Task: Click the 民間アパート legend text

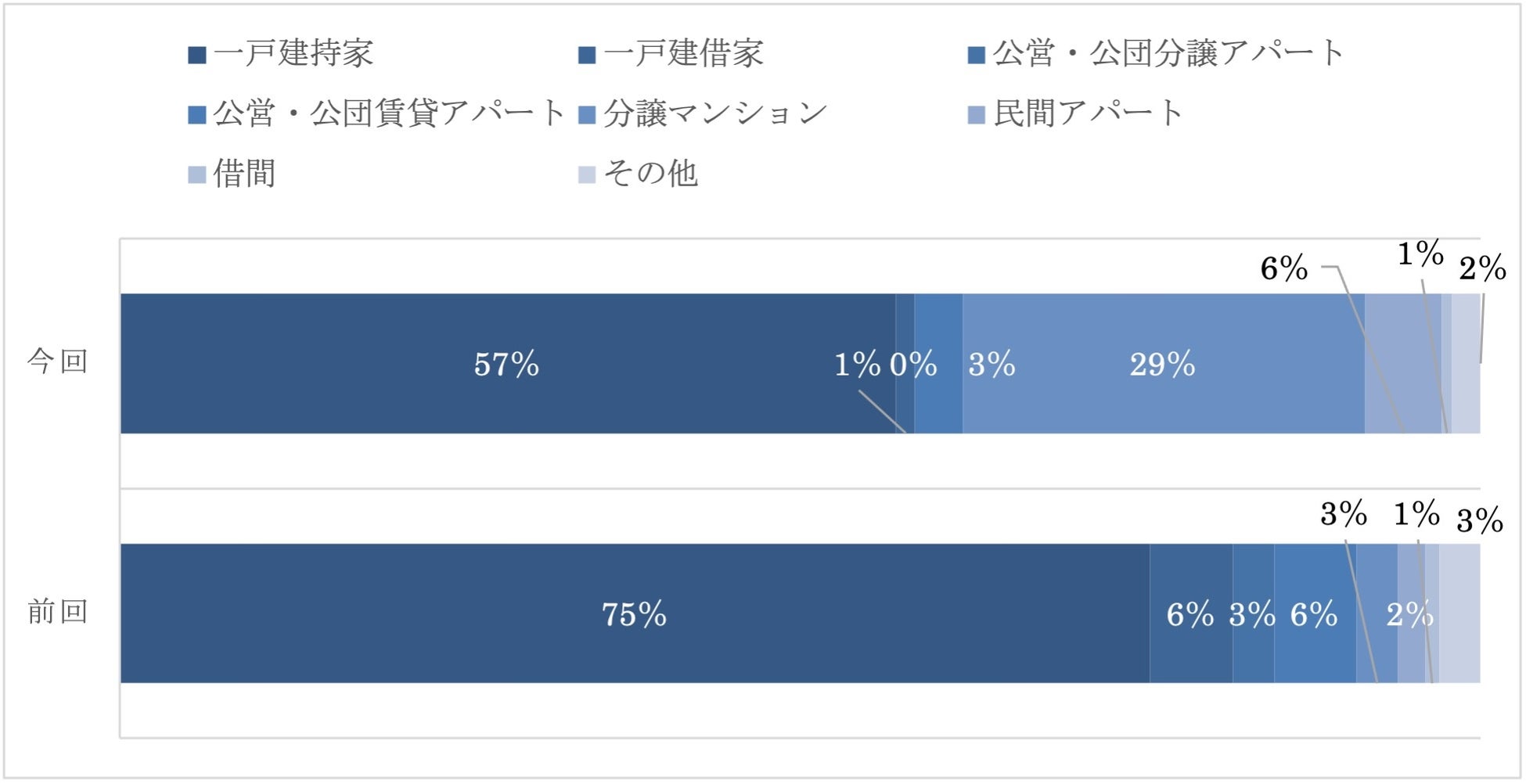Action: point(1088,114)
